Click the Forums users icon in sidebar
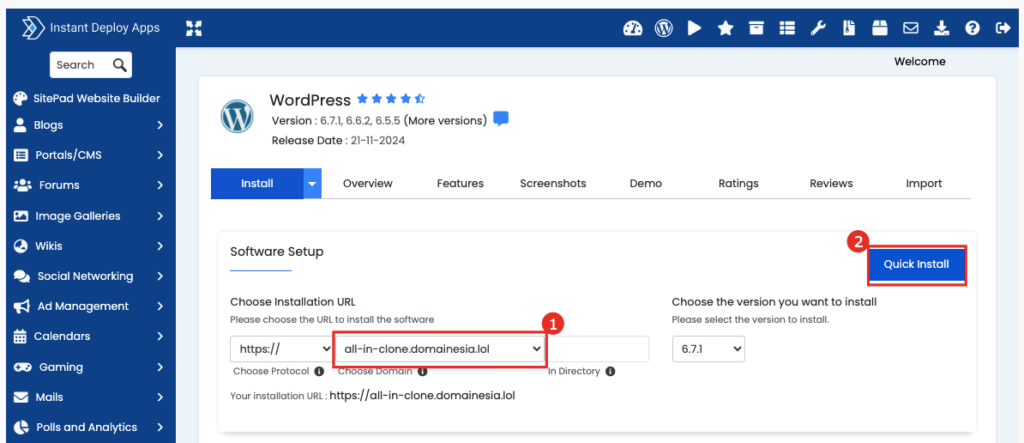 (22, 185)
